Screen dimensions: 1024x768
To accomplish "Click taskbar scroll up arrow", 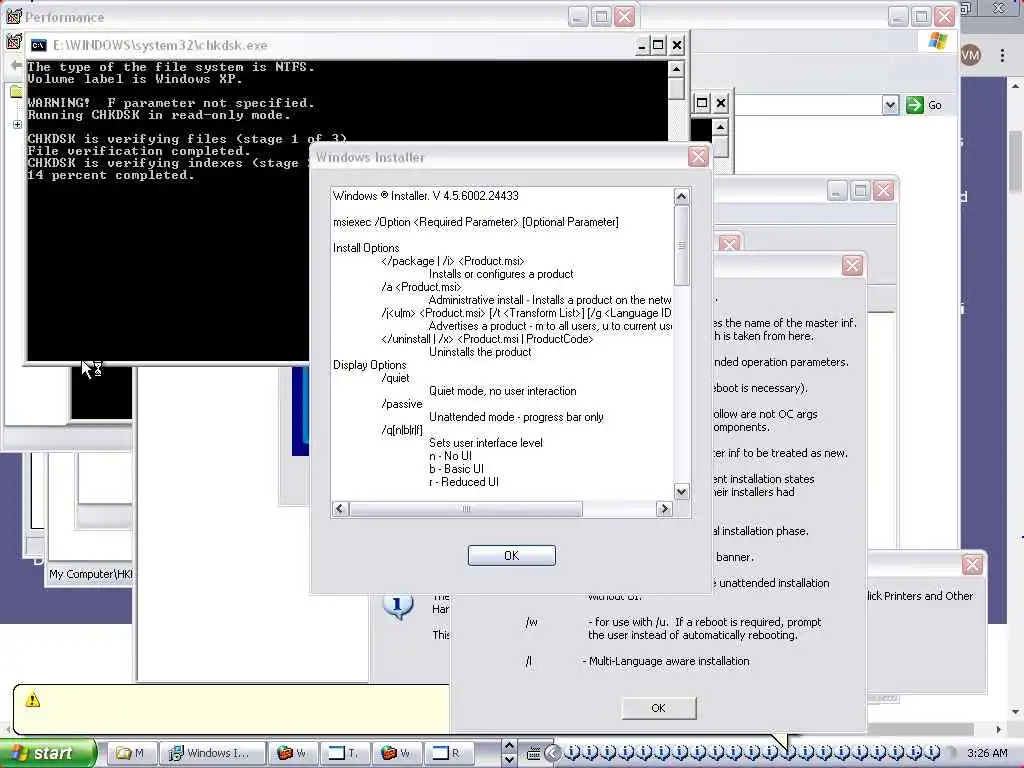I will 509,746.
